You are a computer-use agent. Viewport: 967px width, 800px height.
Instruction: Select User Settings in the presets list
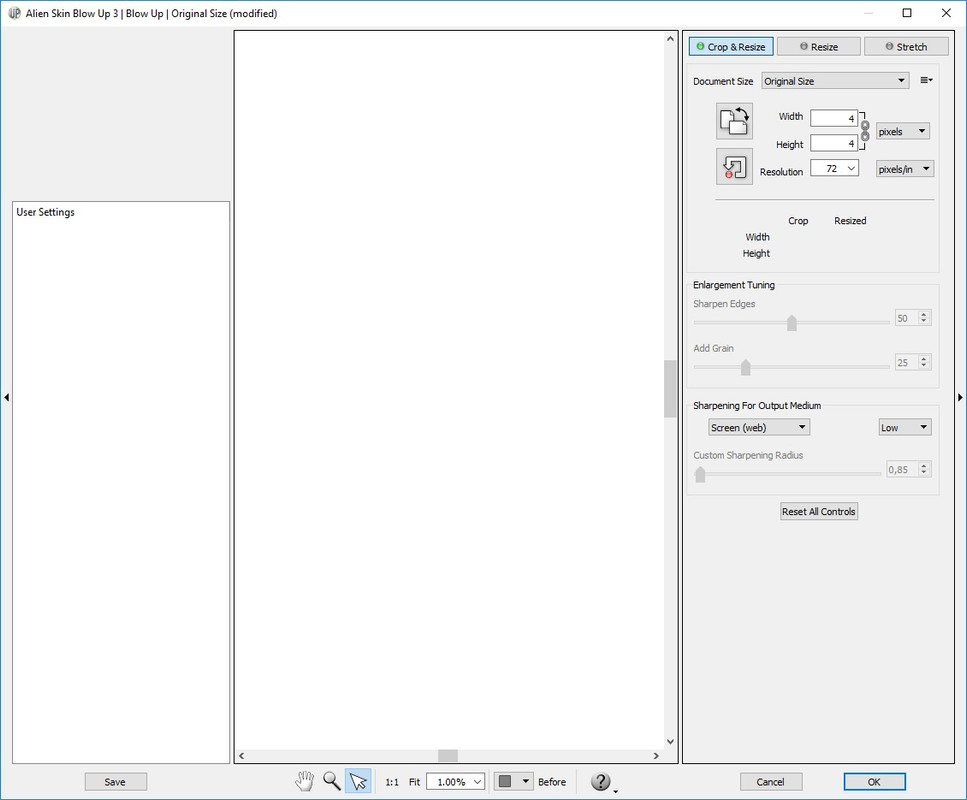coord(46,212)
